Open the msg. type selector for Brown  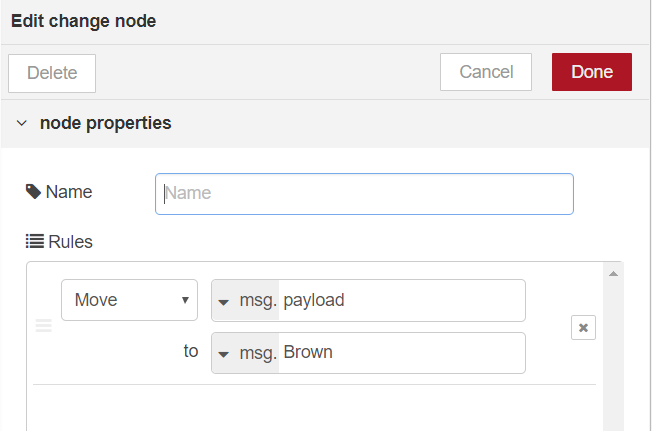pyautogui.click(x=245, y=353)
